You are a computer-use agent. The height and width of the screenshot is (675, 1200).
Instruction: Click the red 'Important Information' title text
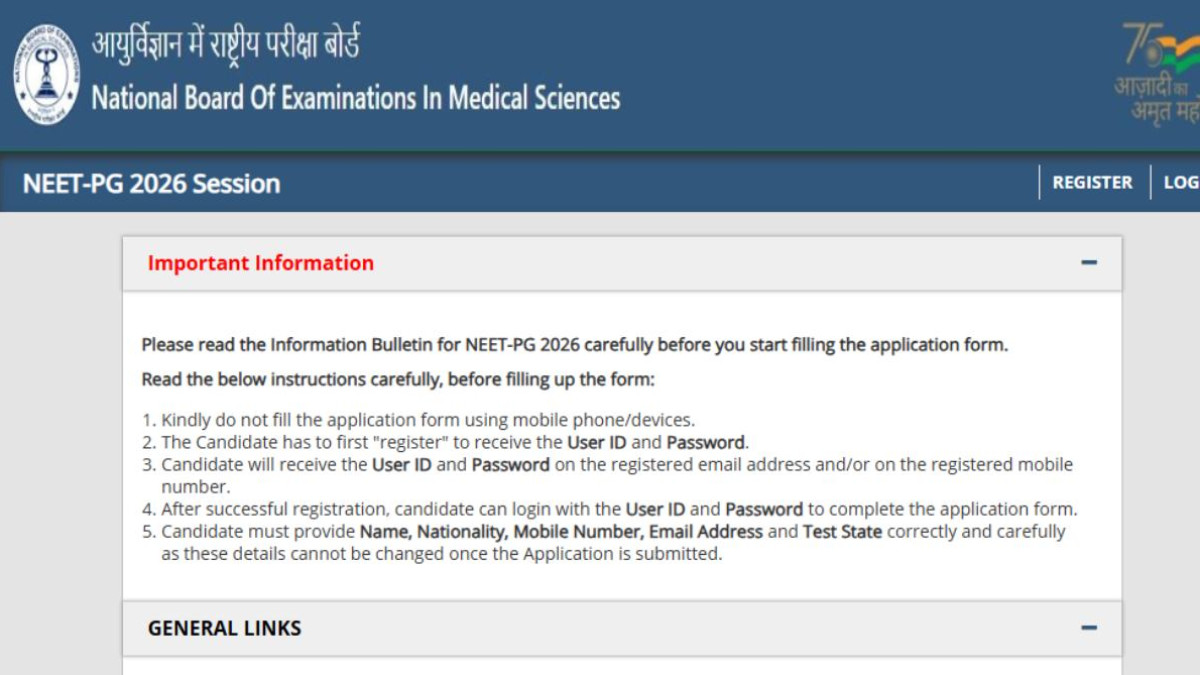tap(261, 263)
